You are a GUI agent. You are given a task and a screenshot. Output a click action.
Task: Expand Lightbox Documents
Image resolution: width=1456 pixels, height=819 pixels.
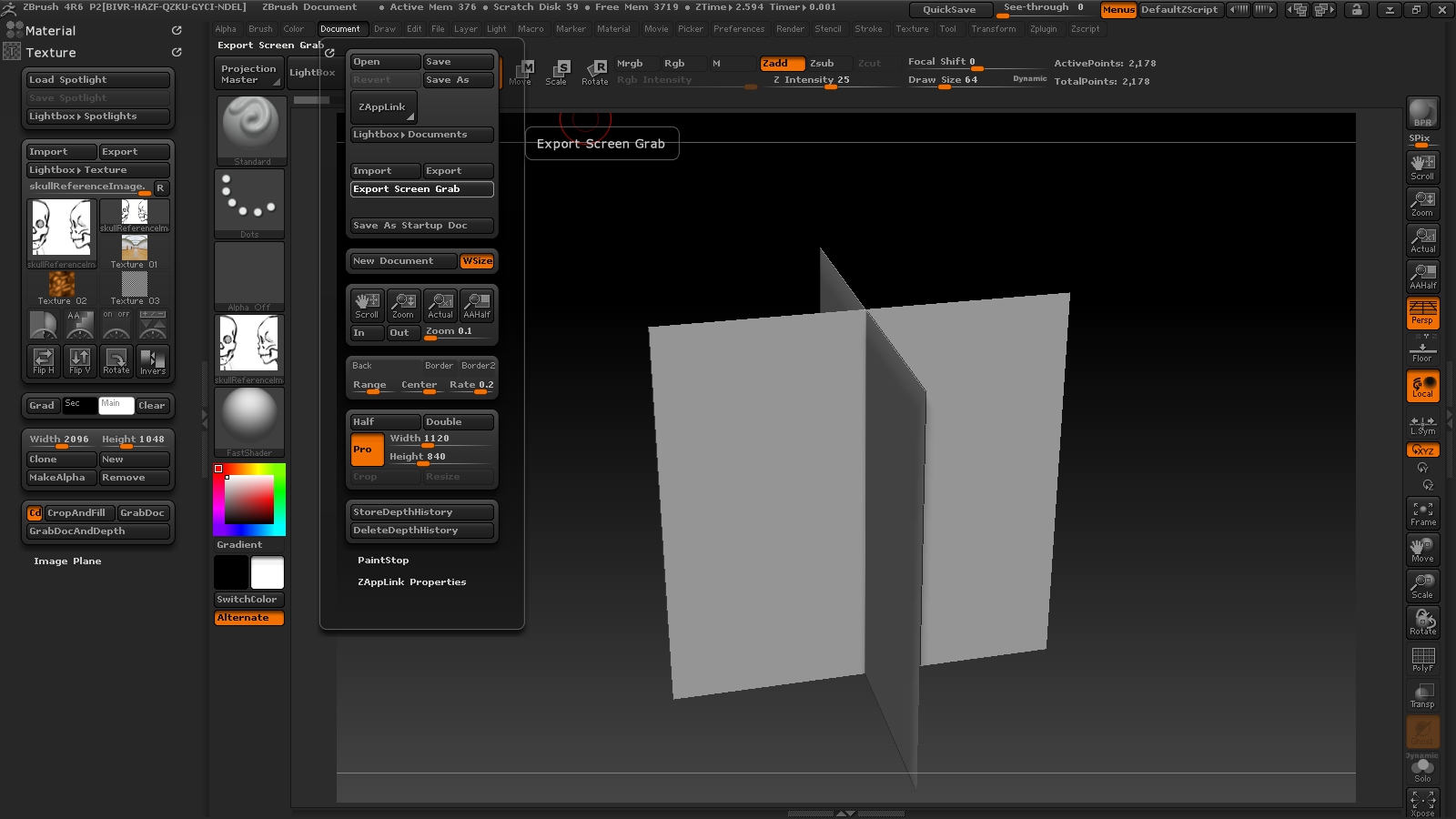pyautogui.click(x=422, y=135)
